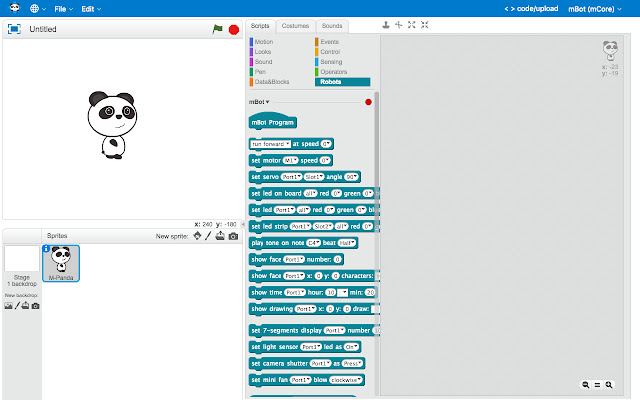Collapse the stage with the small arrow
Viewport: 640px width, 400px height.
(243, 224)
